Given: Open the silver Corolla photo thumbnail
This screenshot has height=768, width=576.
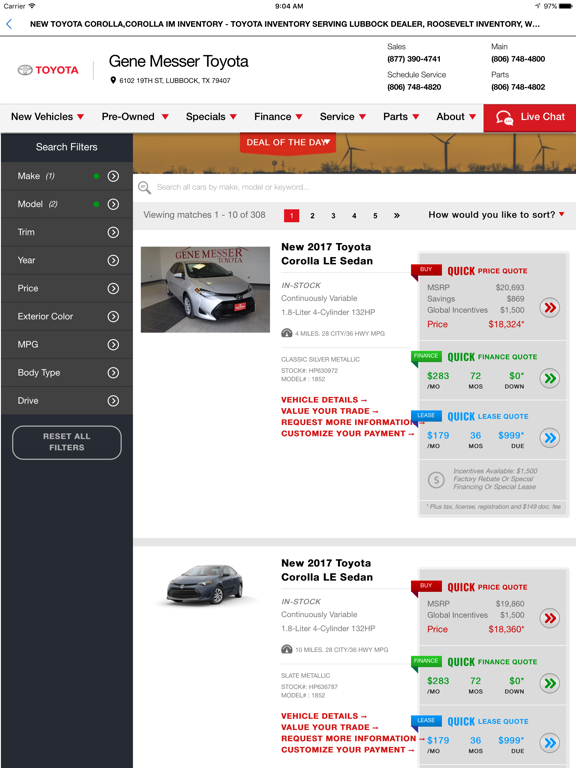Looking at the screenshot, I should (205, 289).
